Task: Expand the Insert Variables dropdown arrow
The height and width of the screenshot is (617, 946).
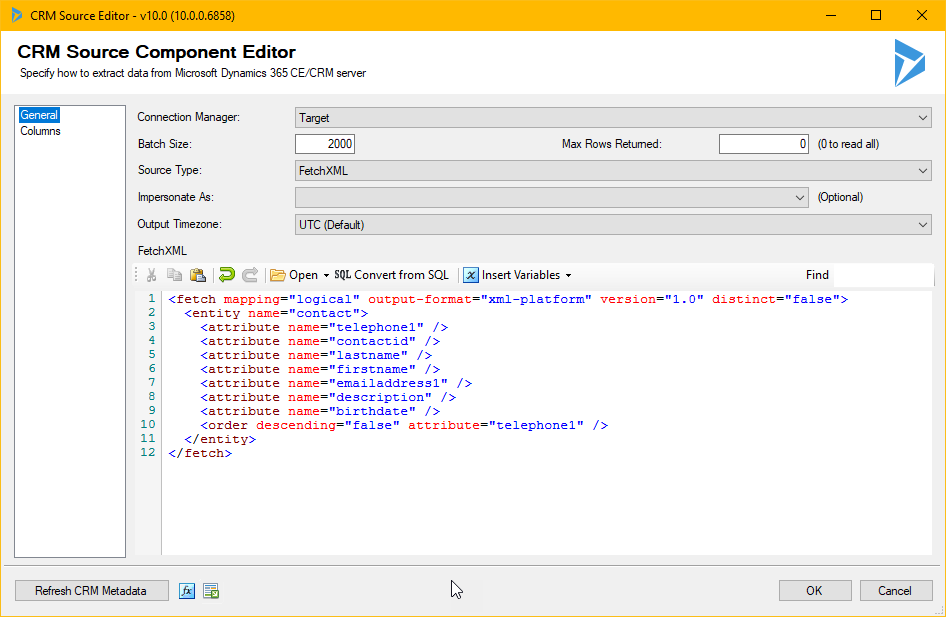Action: coord(568,276)
